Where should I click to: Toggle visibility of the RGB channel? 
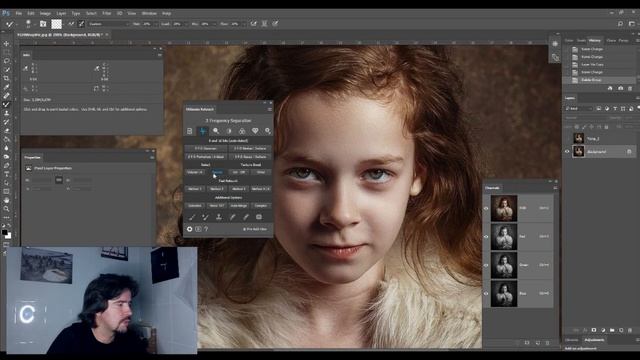tap(486, 208)
